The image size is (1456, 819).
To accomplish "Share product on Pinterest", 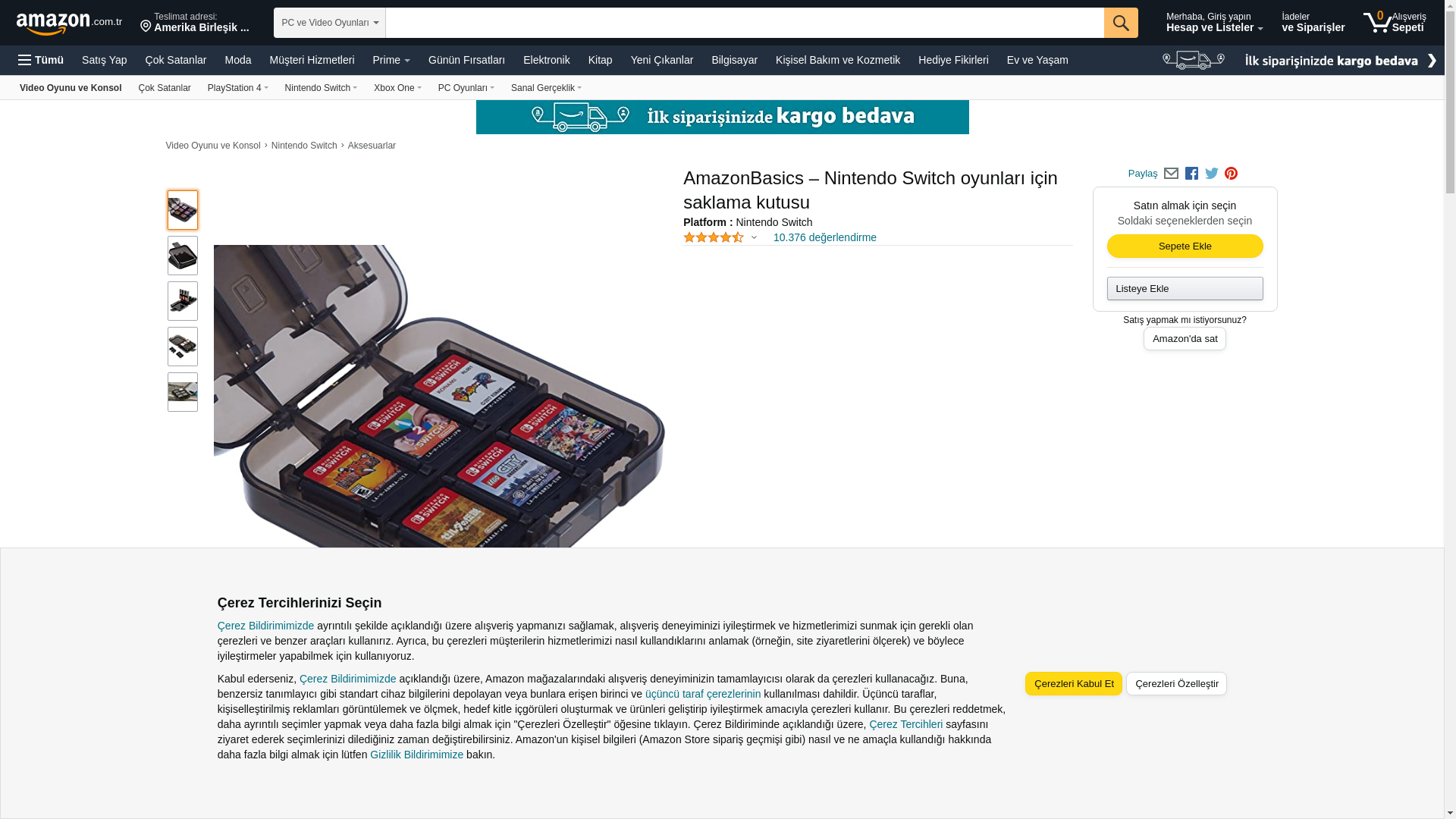I will (1231, 174).
